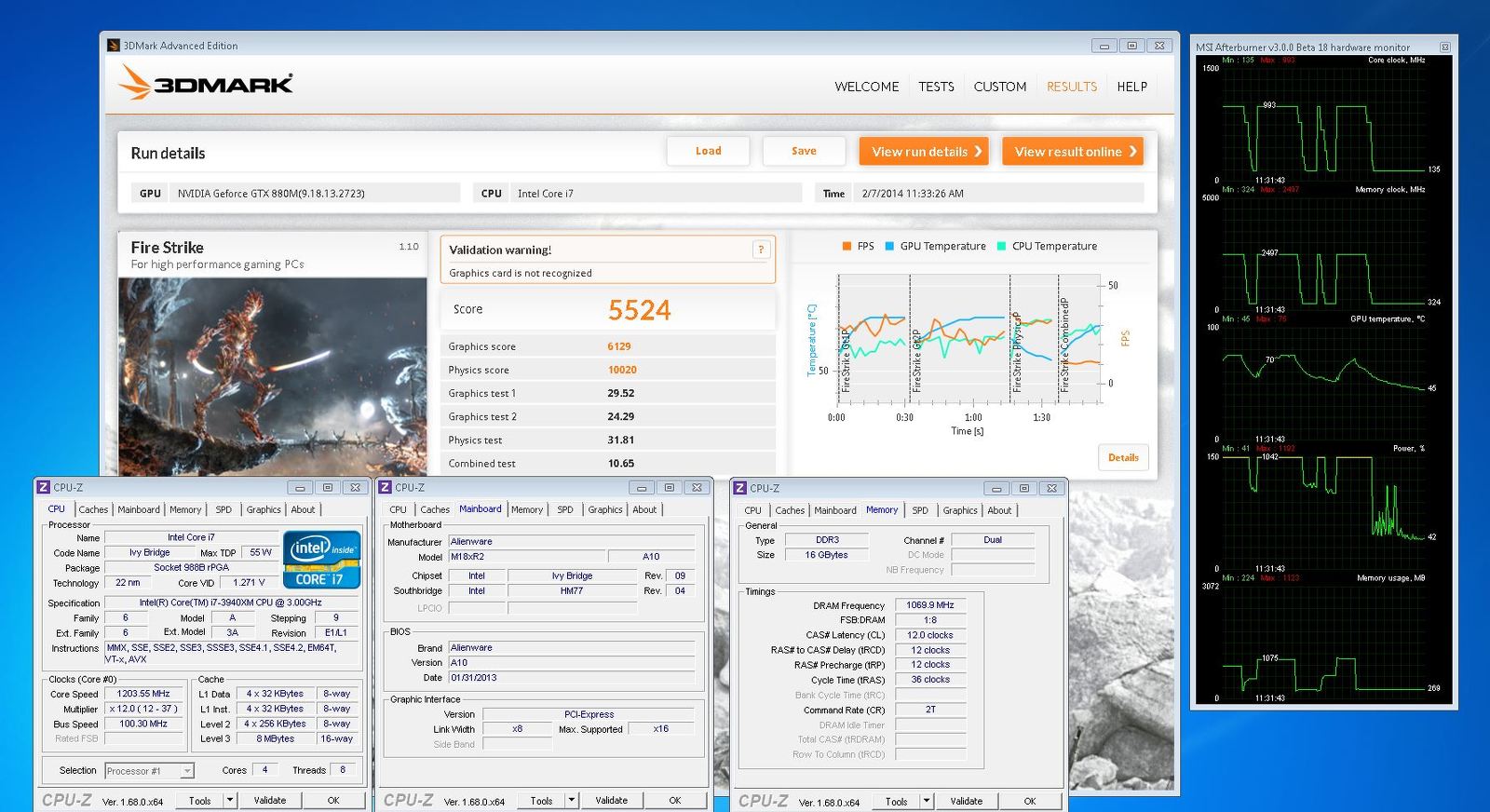
Task: Open the TESTS menu in 3DMark
Action: coord(936,87)
